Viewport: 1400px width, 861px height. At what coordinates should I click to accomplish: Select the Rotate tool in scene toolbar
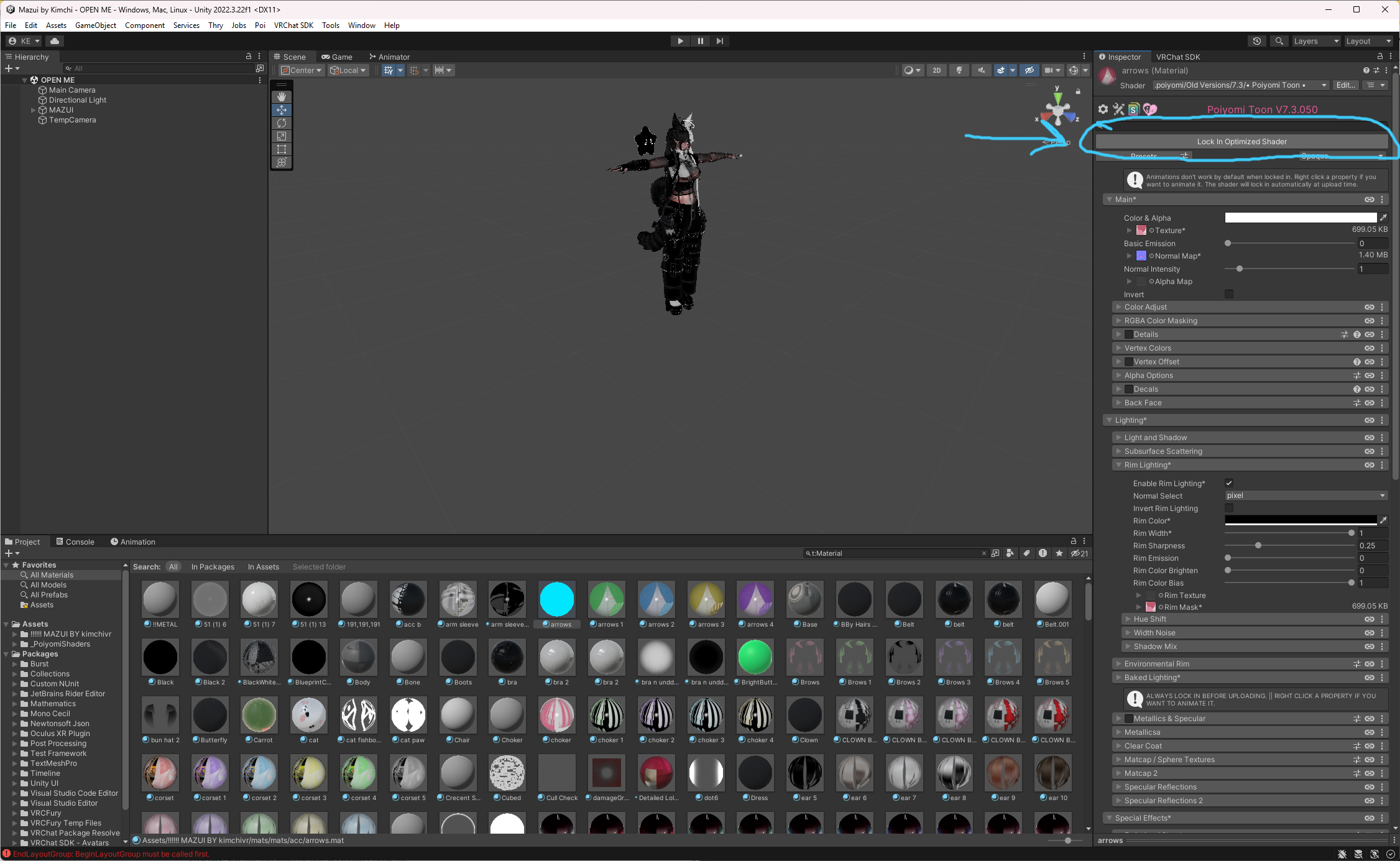tap(282, 123)
